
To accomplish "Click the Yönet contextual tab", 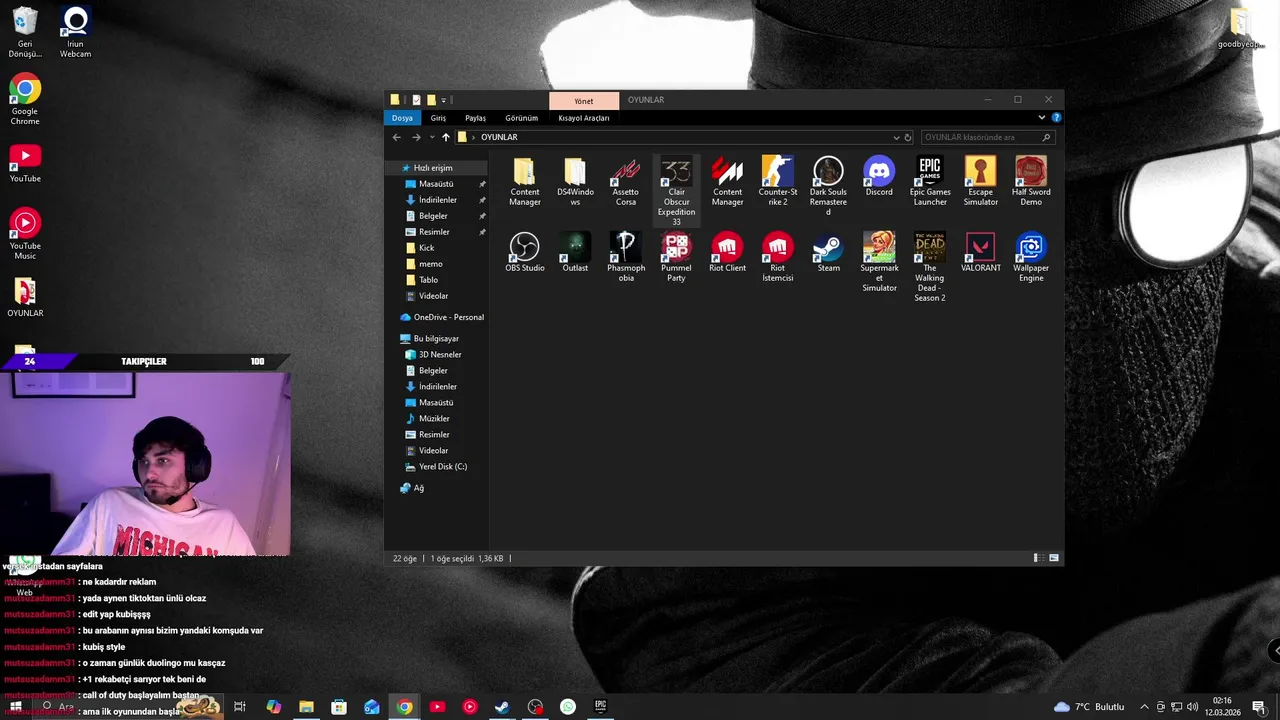I will point(584,101).
